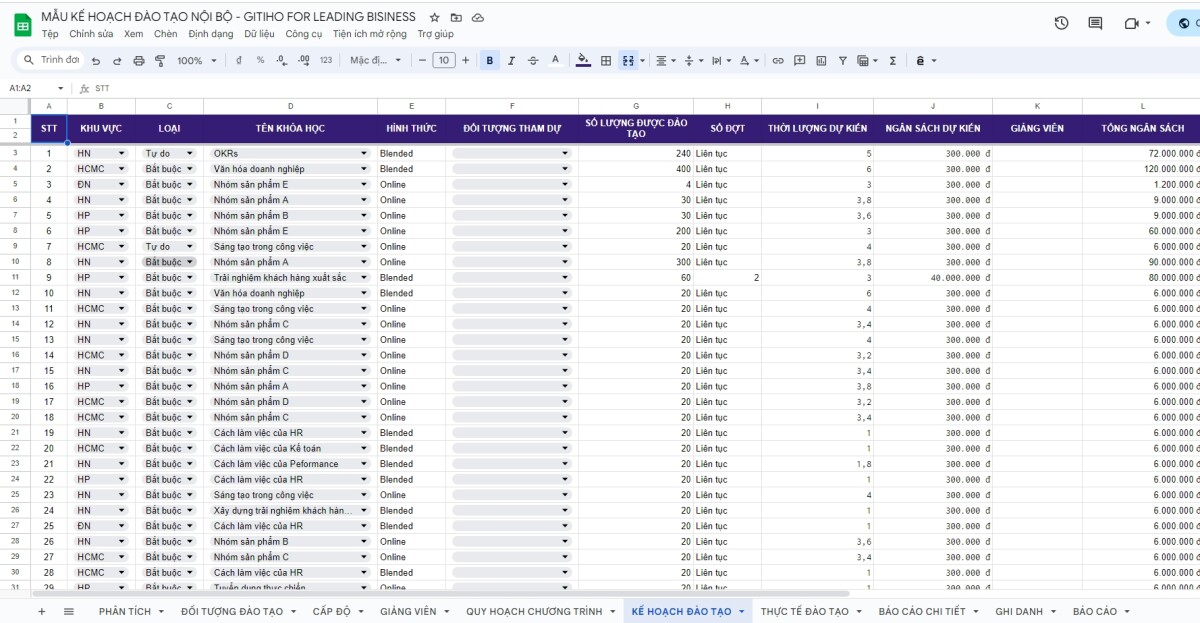Screen dimensions: 1200x623
Task: Star the document title
Action: coord(434,18)
